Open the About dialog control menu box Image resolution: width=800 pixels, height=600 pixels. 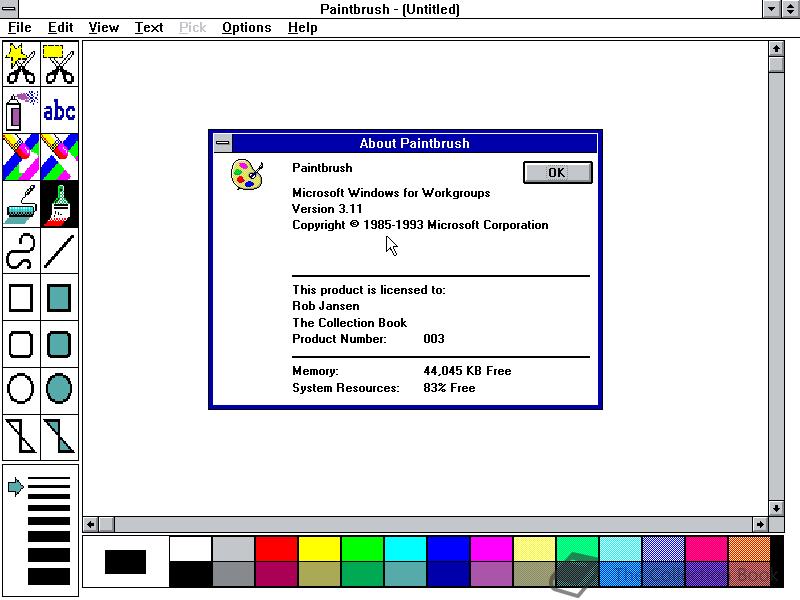click(223, 143)
